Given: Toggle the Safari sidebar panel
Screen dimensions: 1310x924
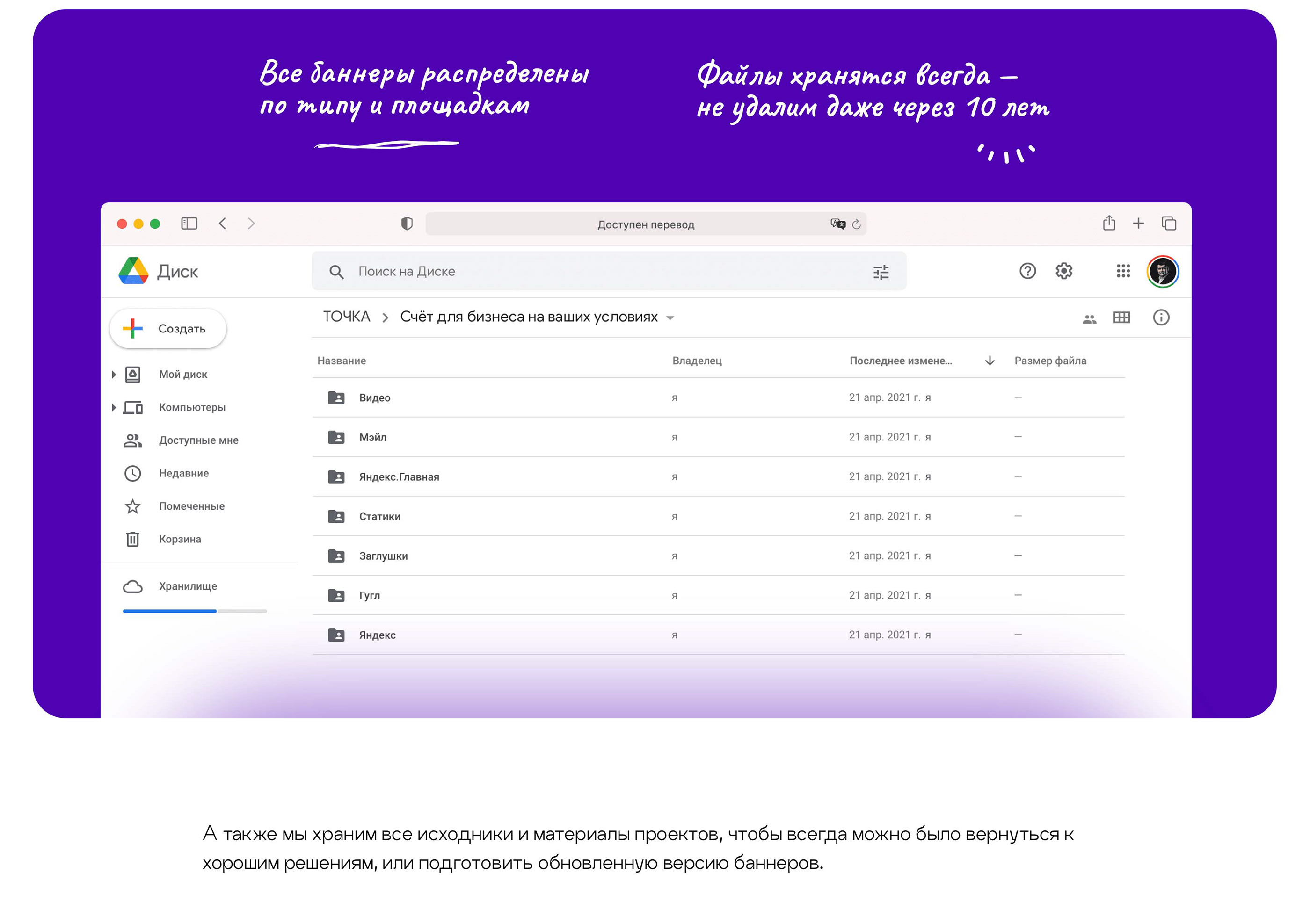Looking at the screenshot, I should pos(189,224).
